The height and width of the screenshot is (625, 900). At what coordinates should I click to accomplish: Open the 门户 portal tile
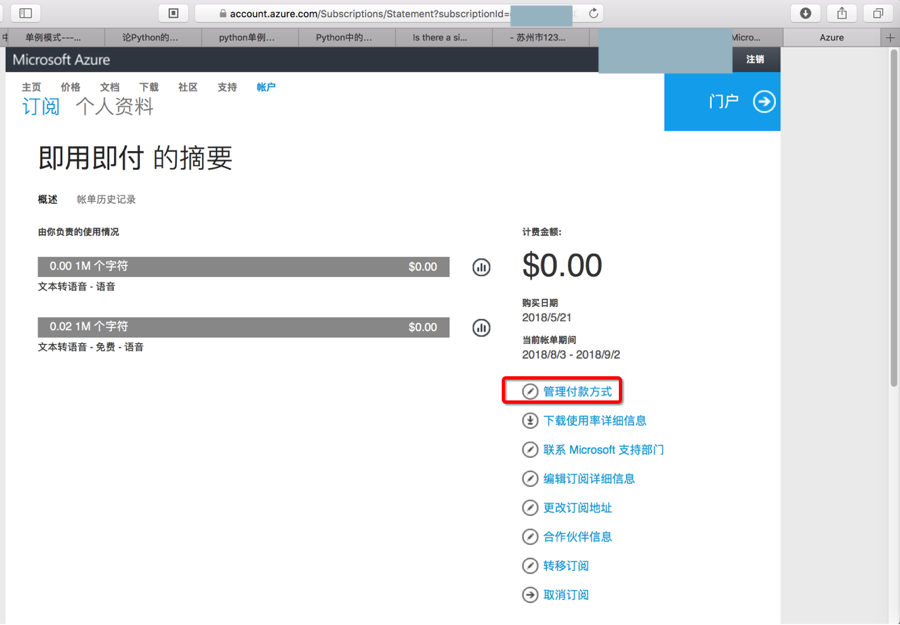pos(722,102)
